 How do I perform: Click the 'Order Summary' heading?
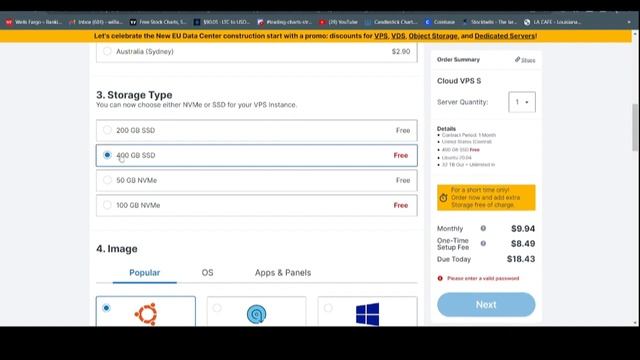tap(458, 60)
